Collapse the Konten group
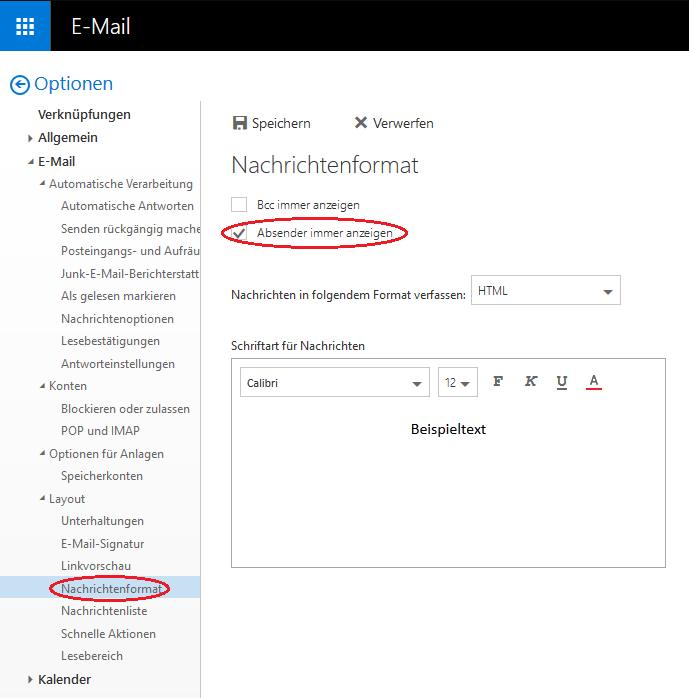The width and height of the screenshot is (689, 698). click(42, 386)
